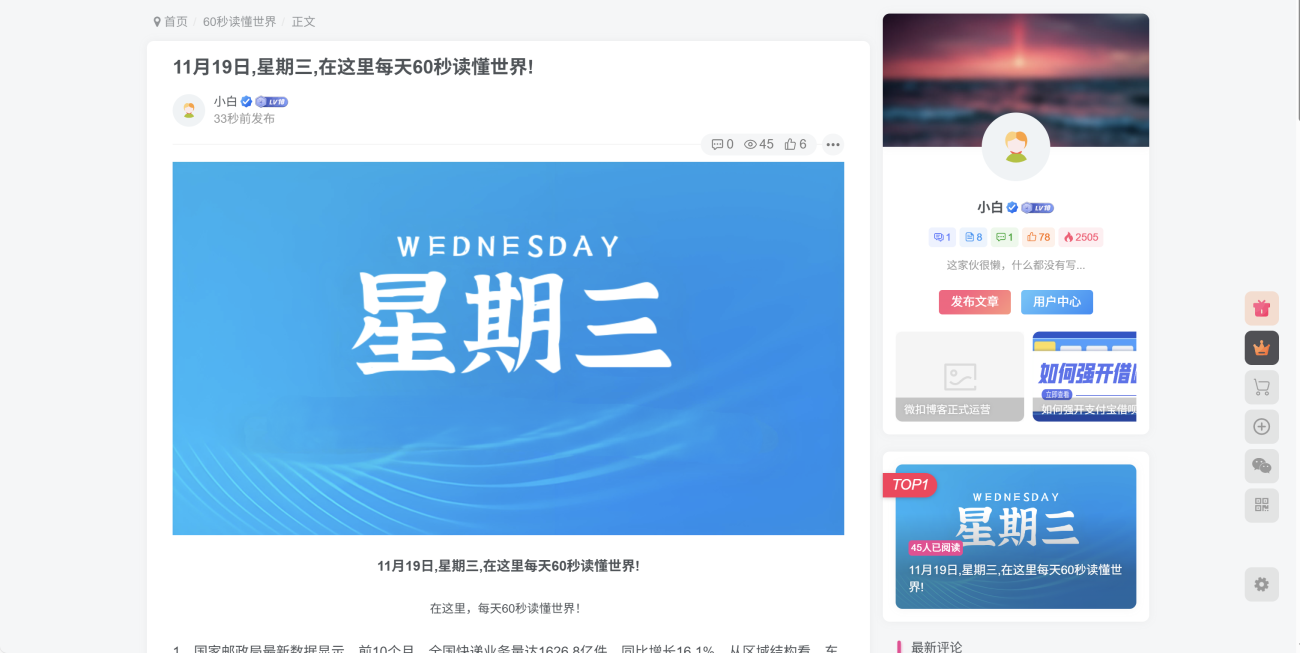
Task: Open the shopping cart icon
Action: [x=1261, y=387]
